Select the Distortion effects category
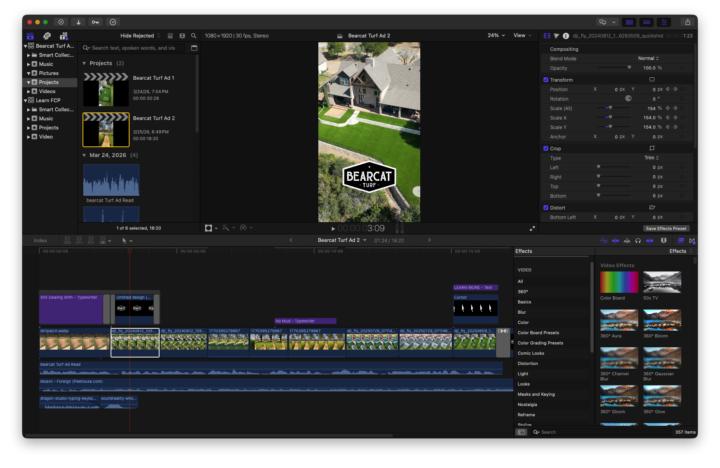The image size is (720, 468). [528, 363]
